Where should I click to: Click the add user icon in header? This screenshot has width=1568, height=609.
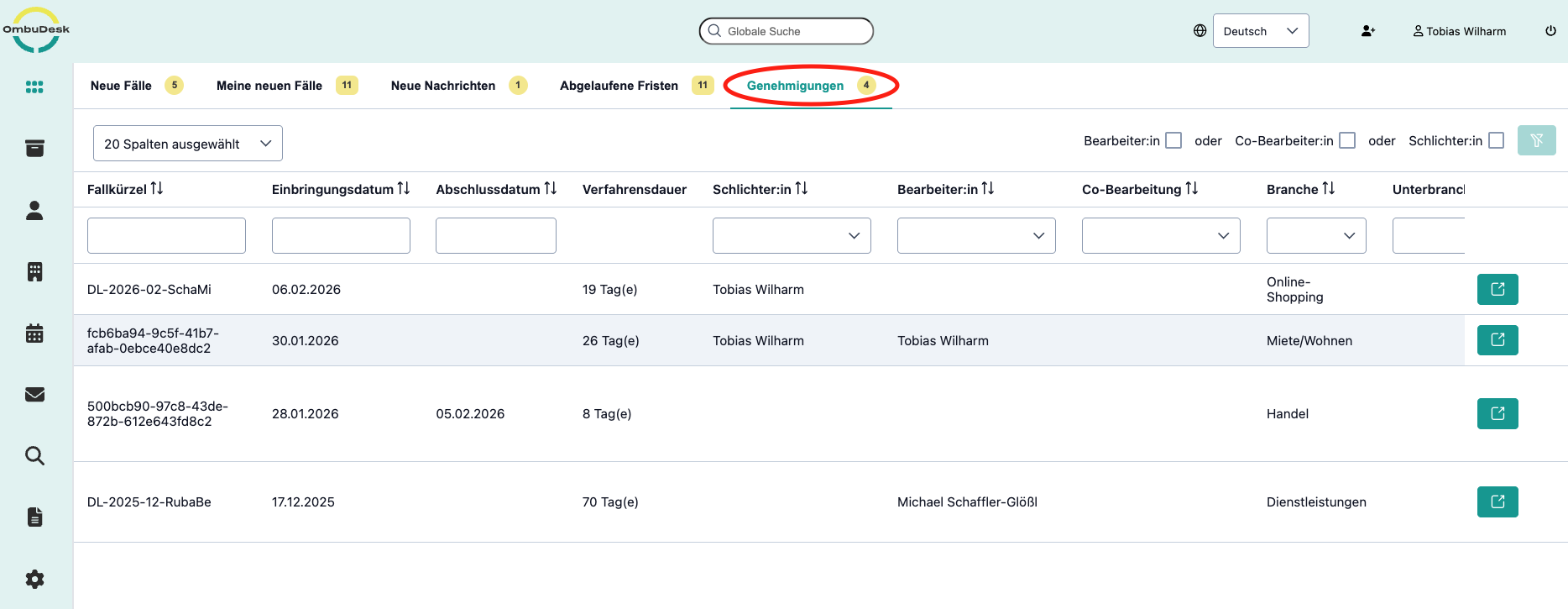[x=1367, y=31]
